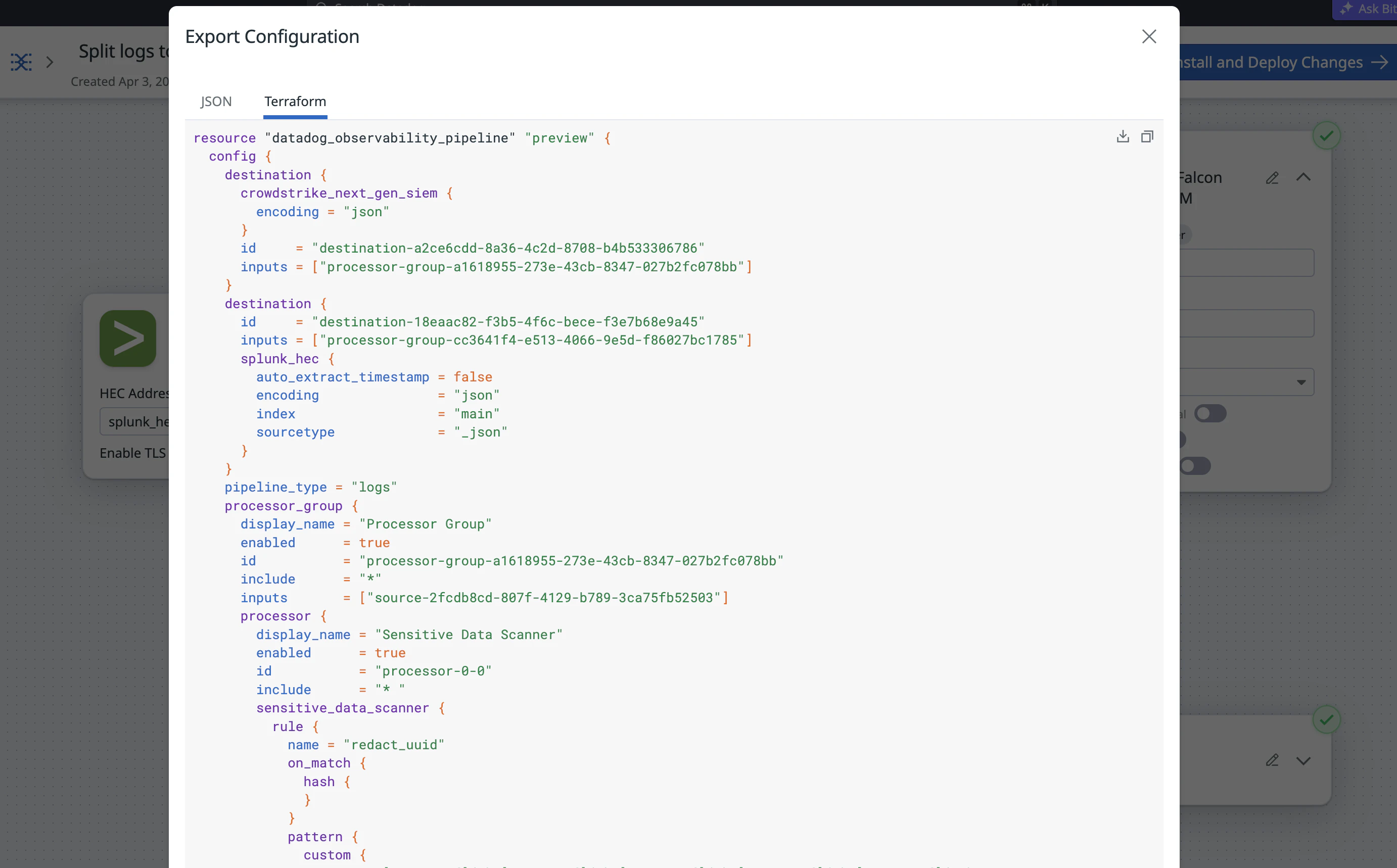1397x868 pixels.
Task: Toggle the bottom switch in the Falcon card
Action: [x=1196, y=465]
